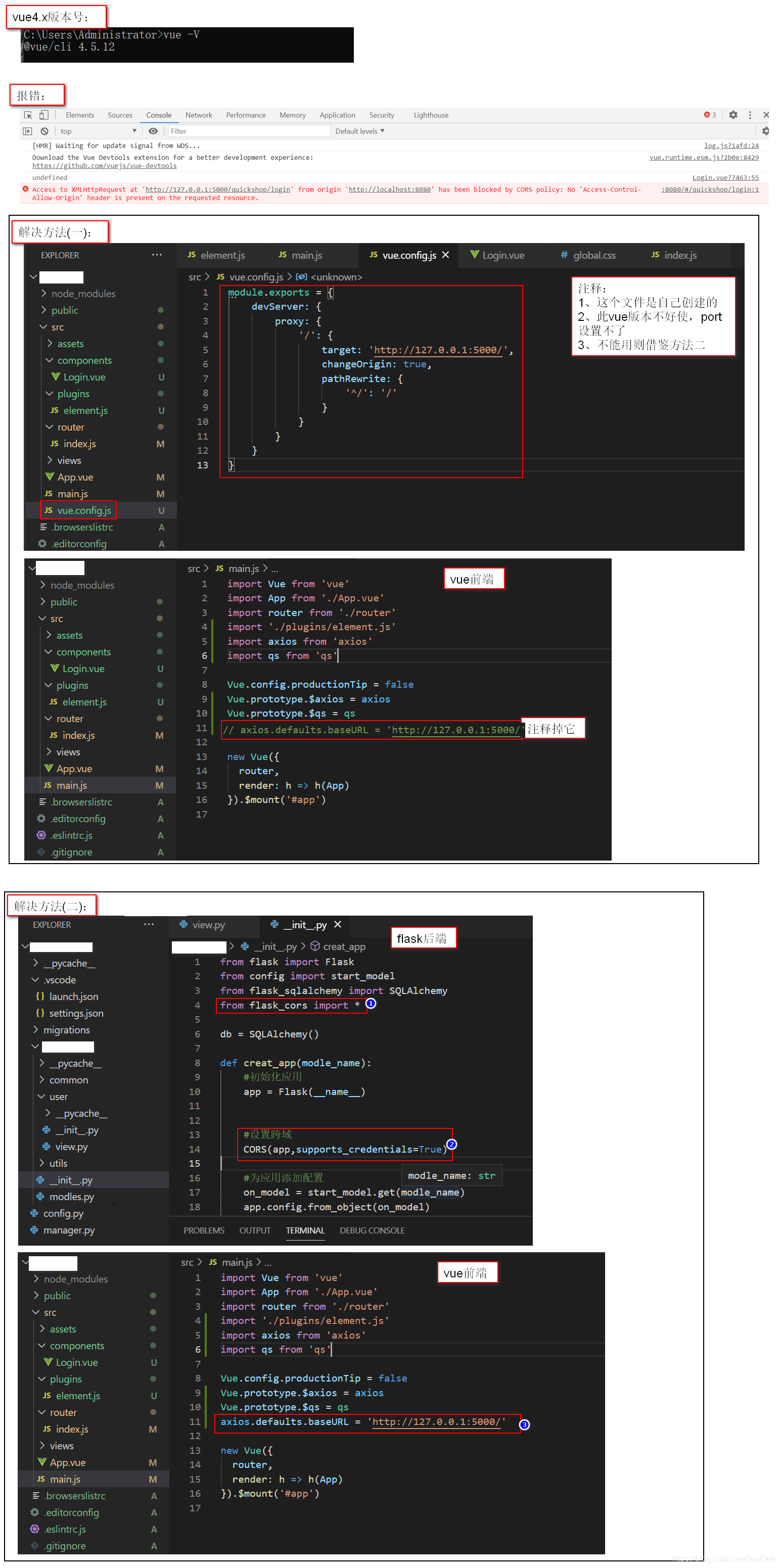Screen dimensions: 780x1568
Task: Open view.py file in flask explorer tree
Action: click(71, 1148)
